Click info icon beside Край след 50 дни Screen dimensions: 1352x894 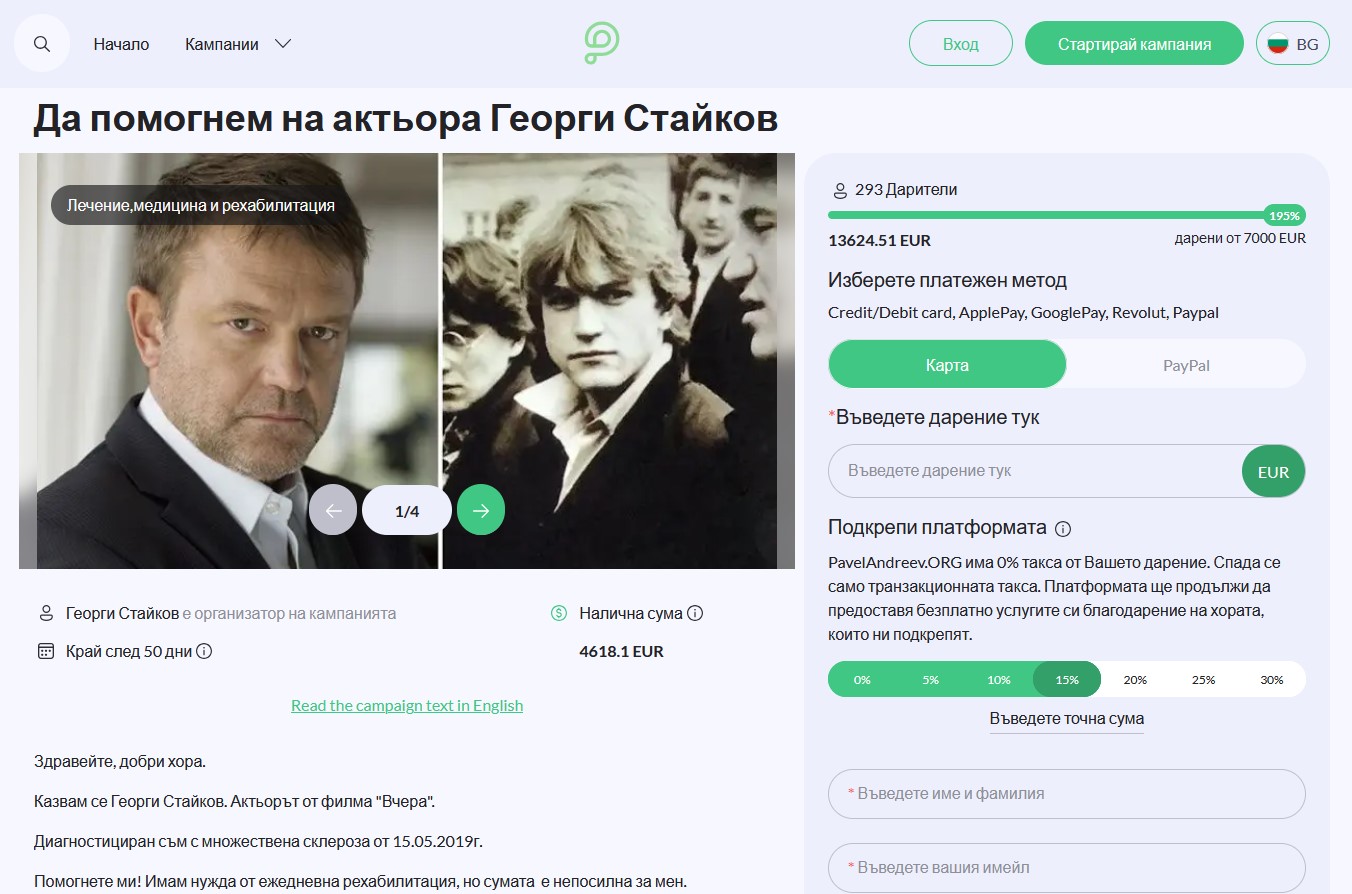[204, 651]
